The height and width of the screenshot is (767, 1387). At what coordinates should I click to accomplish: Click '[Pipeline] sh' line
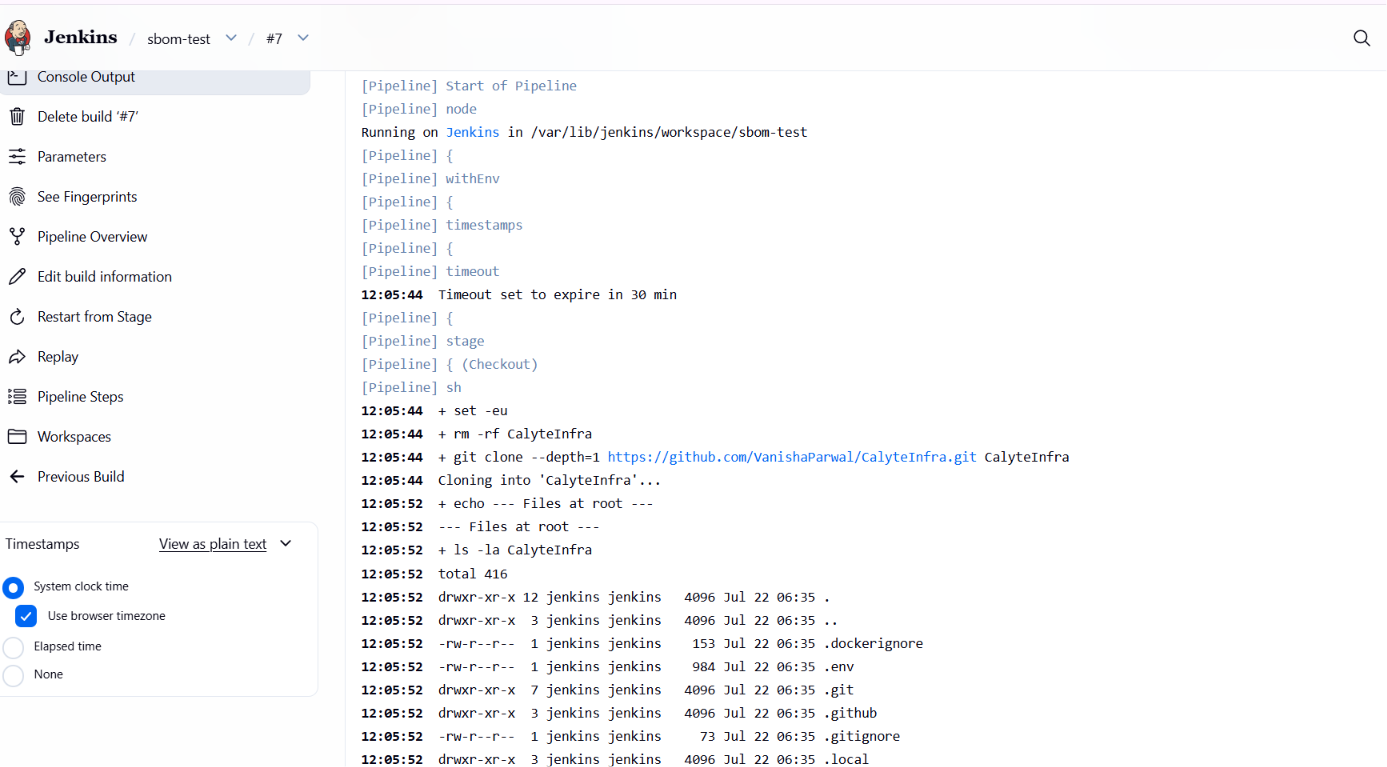point(411,387)
